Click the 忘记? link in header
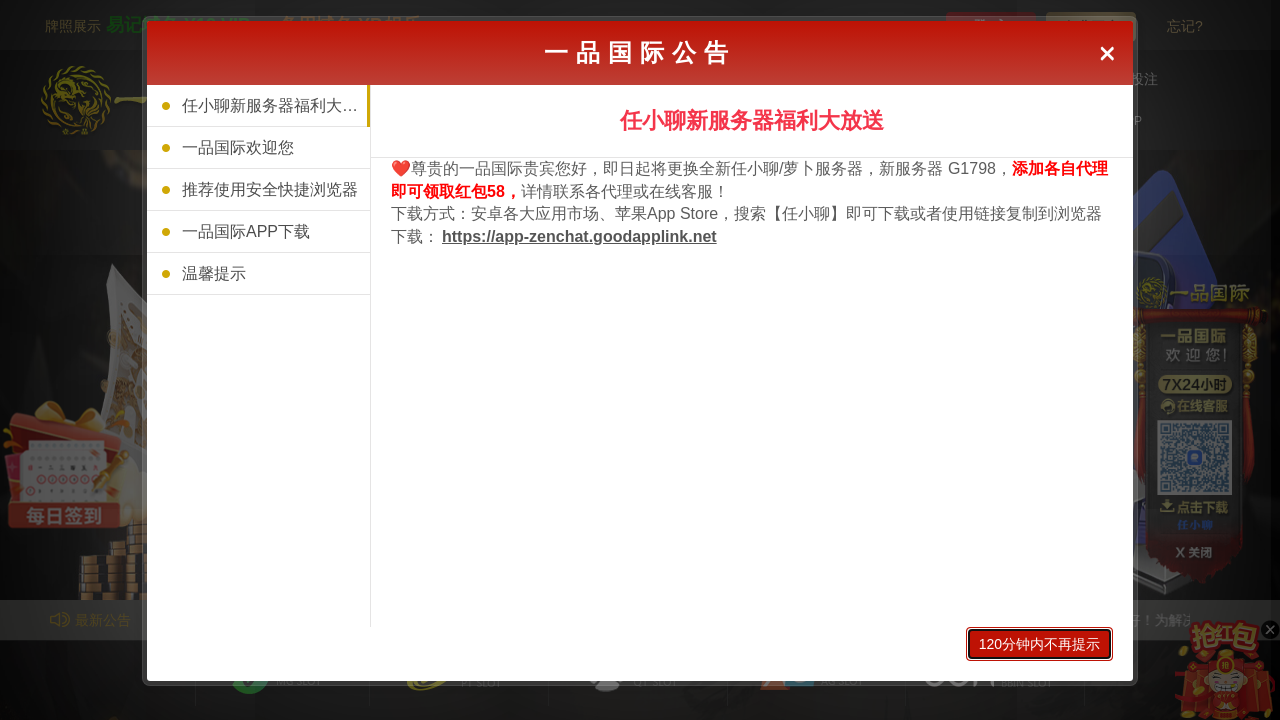Screen dimensions: 1280x720 coord(1184,26)
